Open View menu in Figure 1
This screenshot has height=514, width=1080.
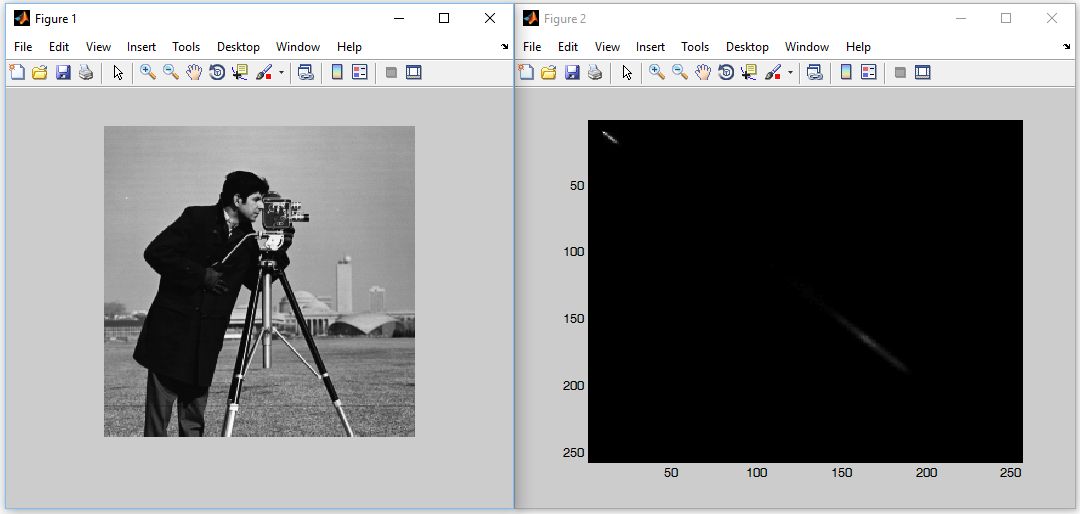[x=98, y=47]
